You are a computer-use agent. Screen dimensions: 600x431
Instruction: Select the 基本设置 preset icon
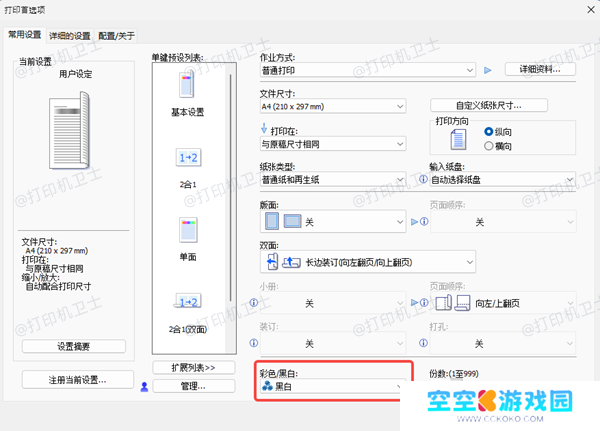pos(187,85)
